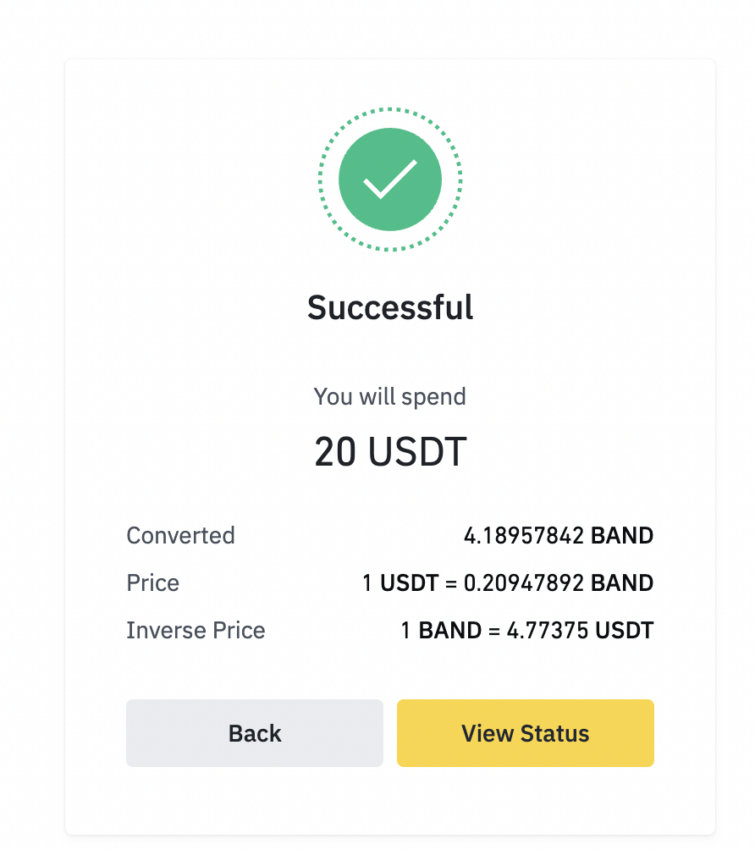Click the Converted row label
Viewport: 755px width, 850px height.
pos(180,536)
